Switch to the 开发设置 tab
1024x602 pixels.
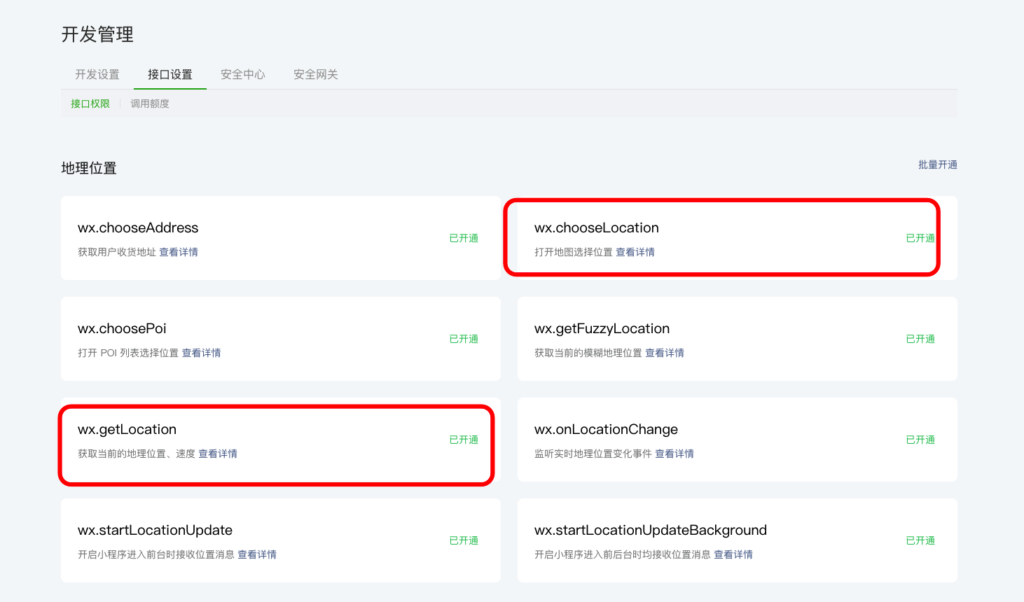click(x=97, y=75)
